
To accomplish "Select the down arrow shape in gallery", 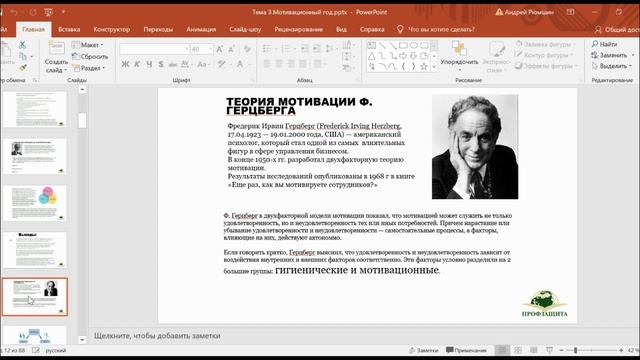I will tap(413, 56).
